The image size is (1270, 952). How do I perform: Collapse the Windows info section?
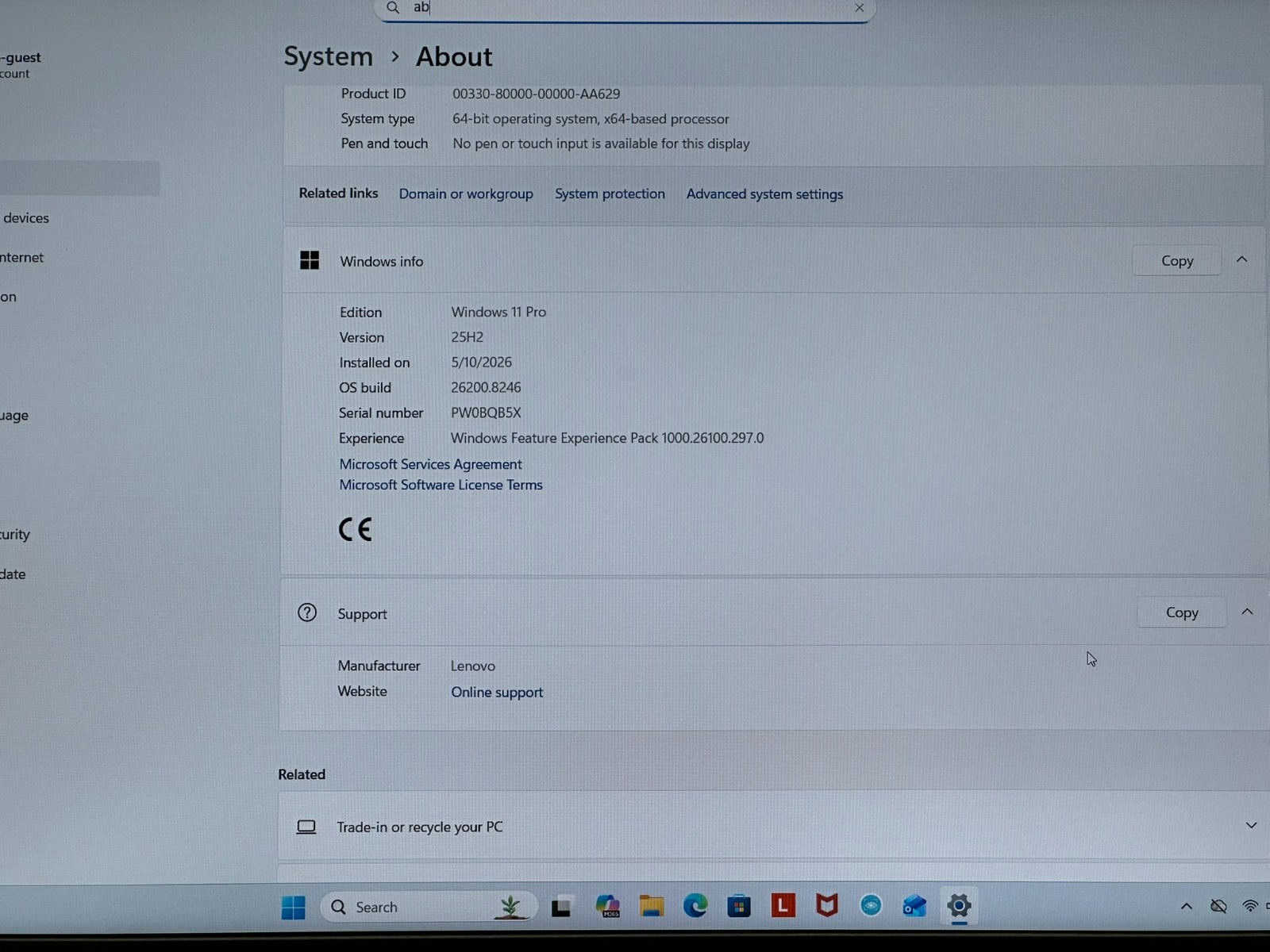1242,259
